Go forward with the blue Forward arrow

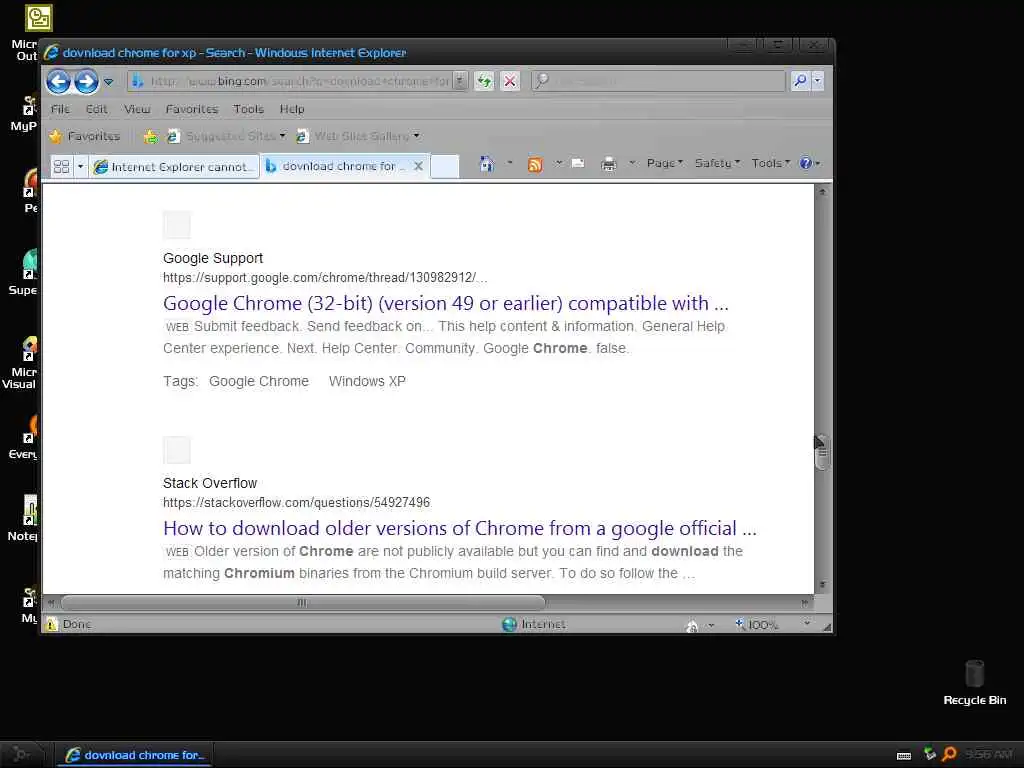86,82
